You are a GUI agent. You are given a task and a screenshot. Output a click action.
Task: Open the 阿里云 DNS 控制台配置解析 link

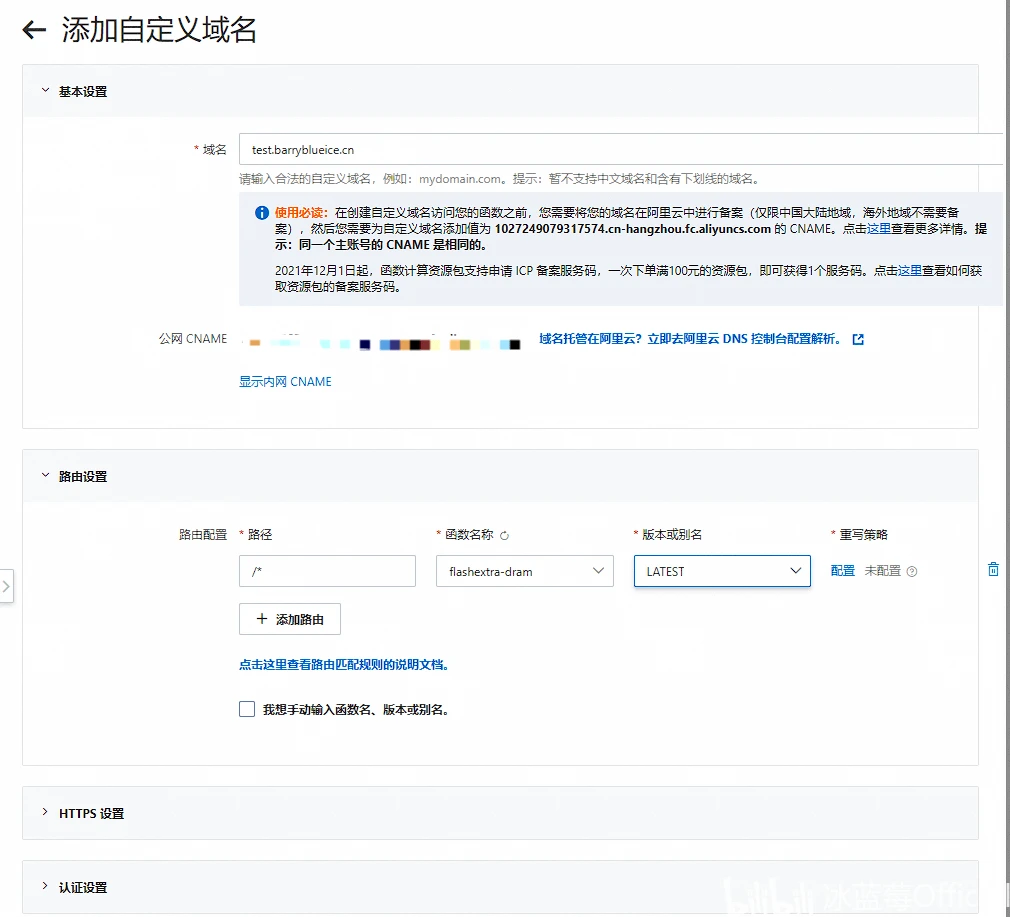click(691, 339)
